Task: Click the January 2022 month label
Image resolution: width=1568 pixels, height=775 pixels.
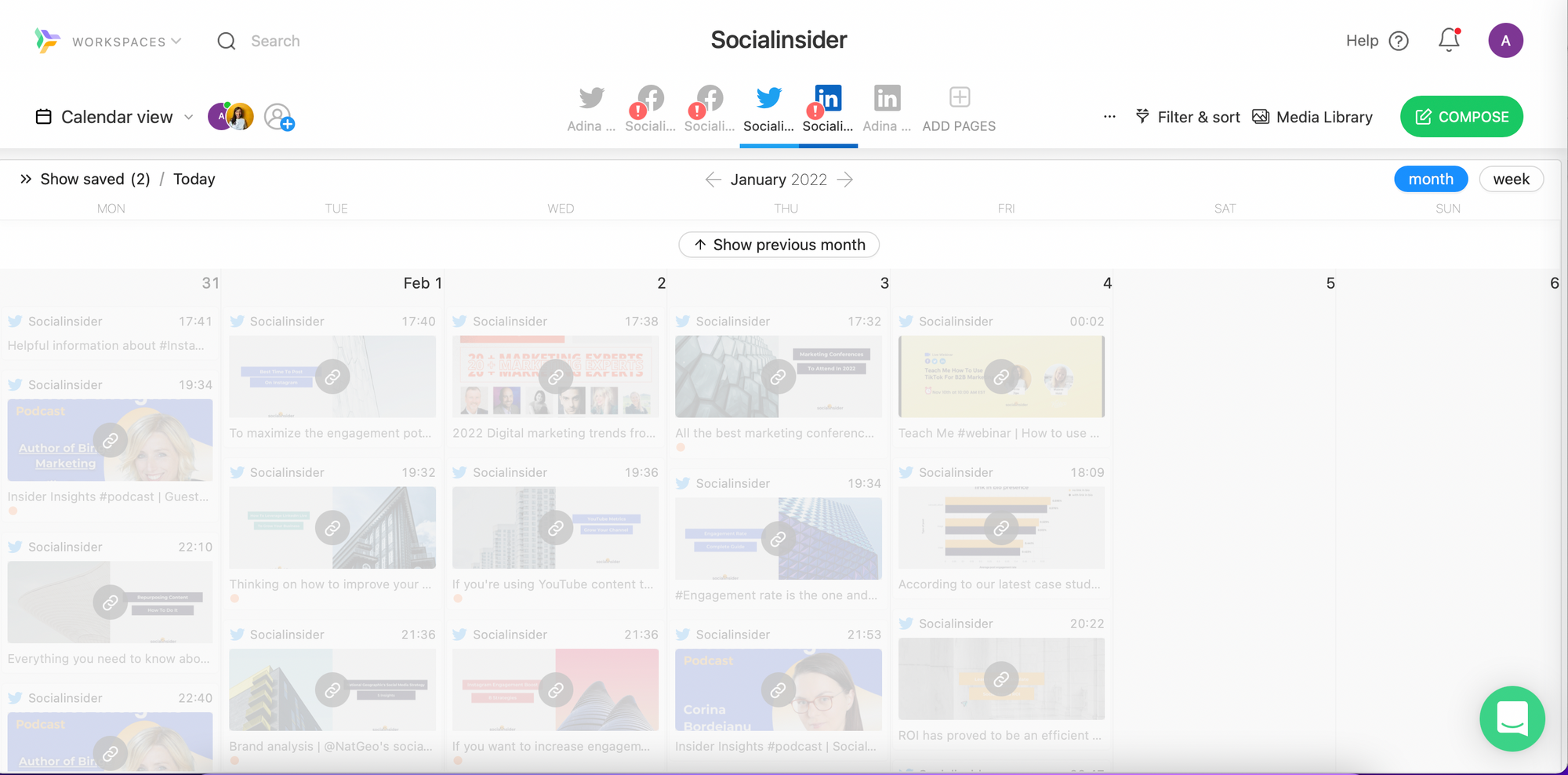Action: tap(779, 180)
